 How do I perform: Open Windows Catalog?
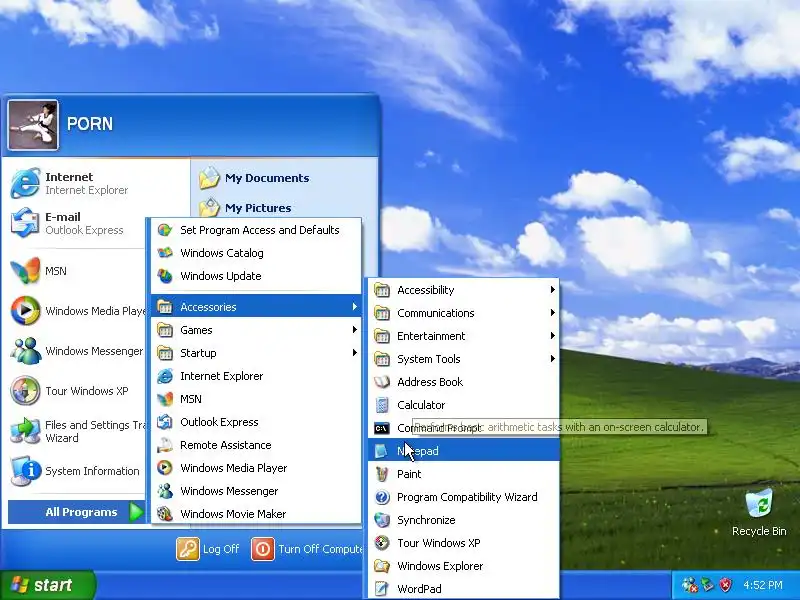256,253
